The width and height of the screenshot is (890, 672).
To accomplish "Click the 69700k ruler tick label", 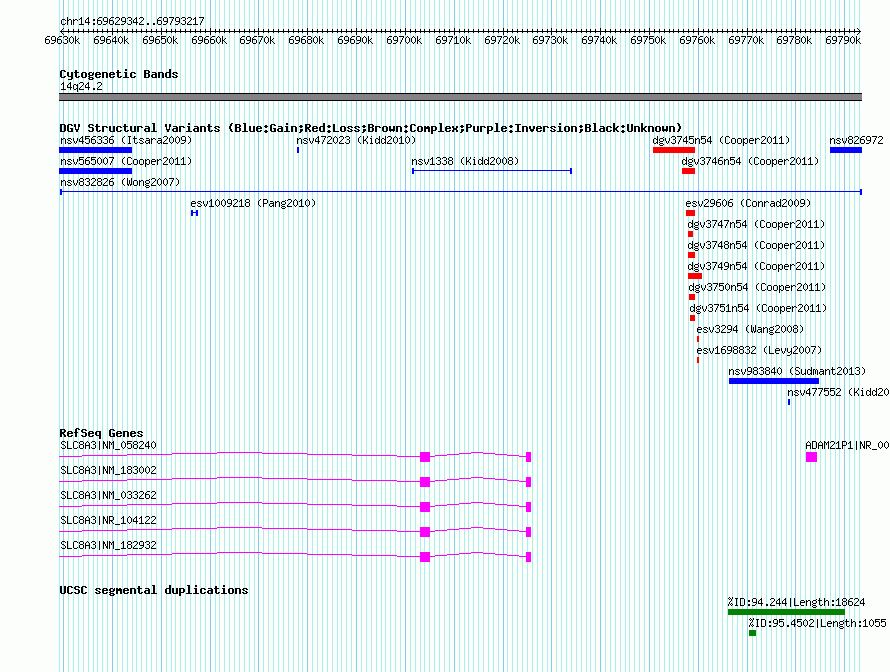I will click(404, 40).
